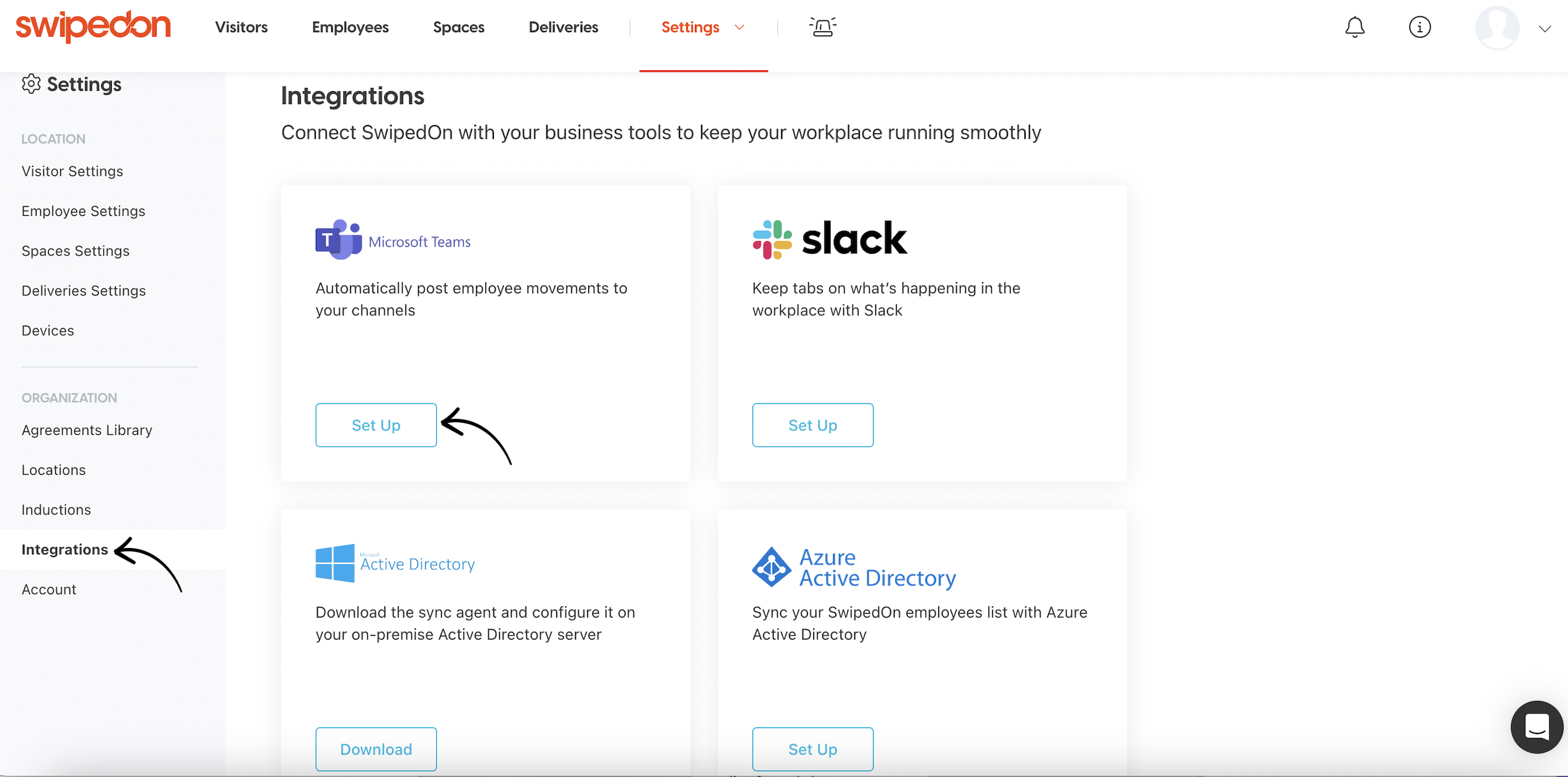Open Agreements Library
Screen dimensions: 1568x777
pyautogui.click(x=86, y=430)
